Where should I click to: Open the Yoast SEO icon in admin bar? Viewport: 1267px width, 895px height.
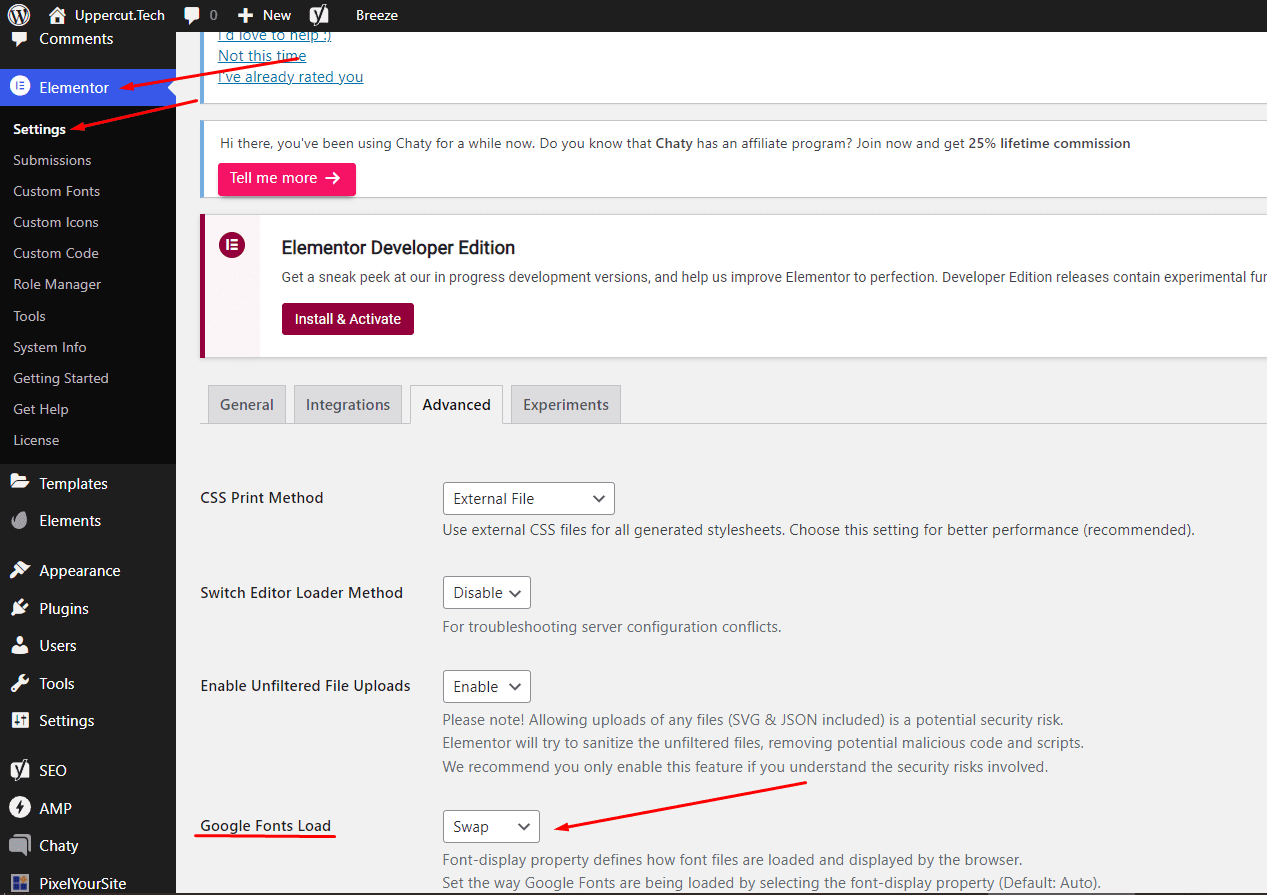[319, 15]
